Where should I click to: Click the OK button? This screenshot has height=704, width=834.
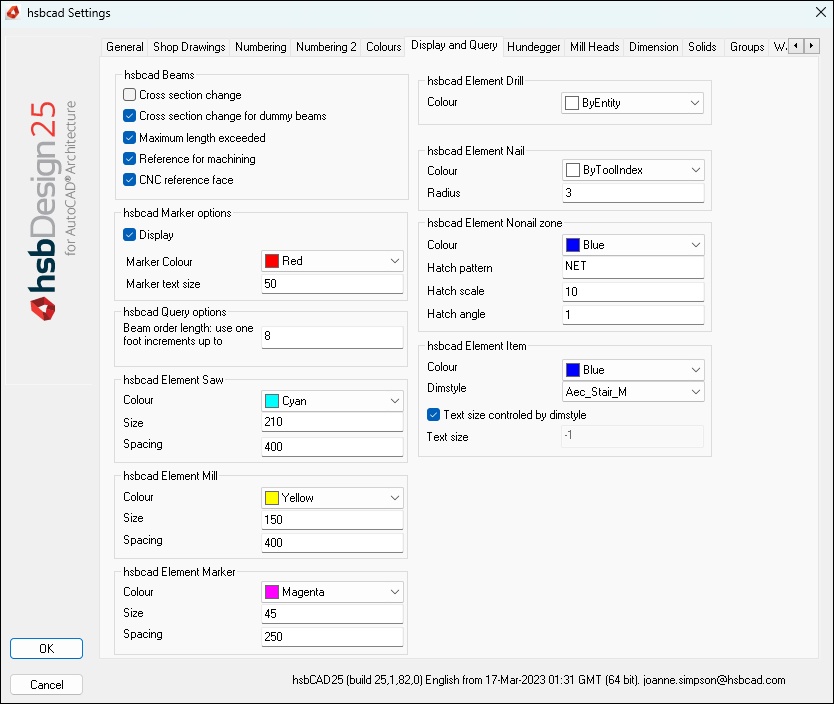point(46,649)
